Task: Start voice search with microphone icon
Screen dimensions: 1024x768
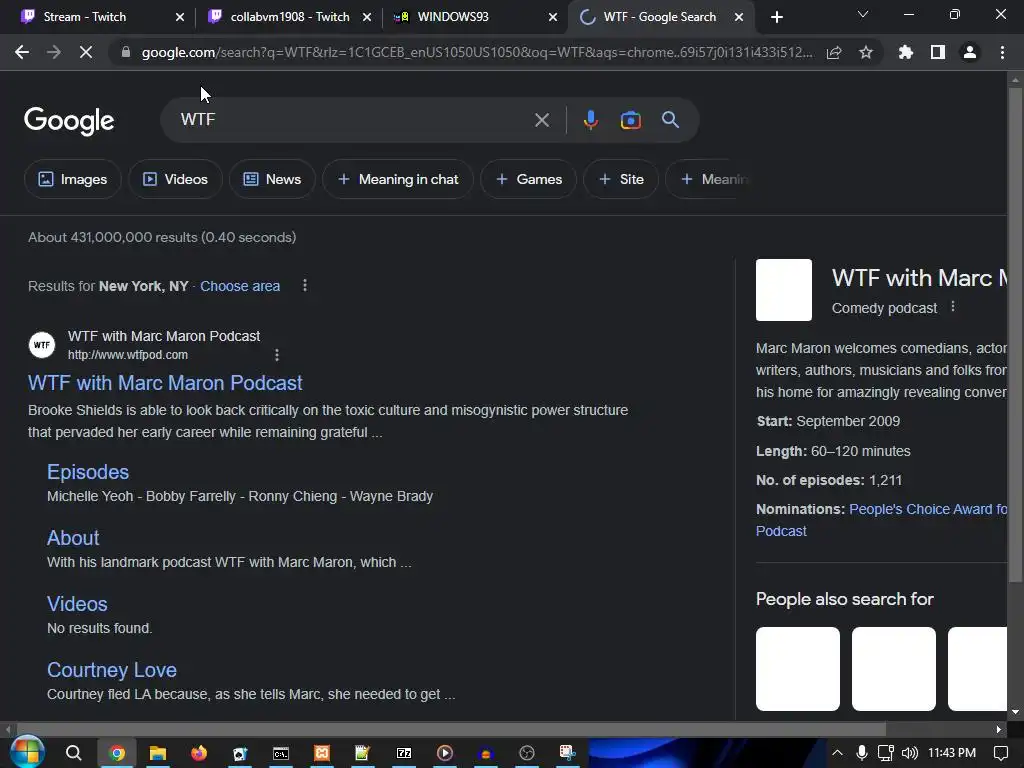Action: (590, 120)
